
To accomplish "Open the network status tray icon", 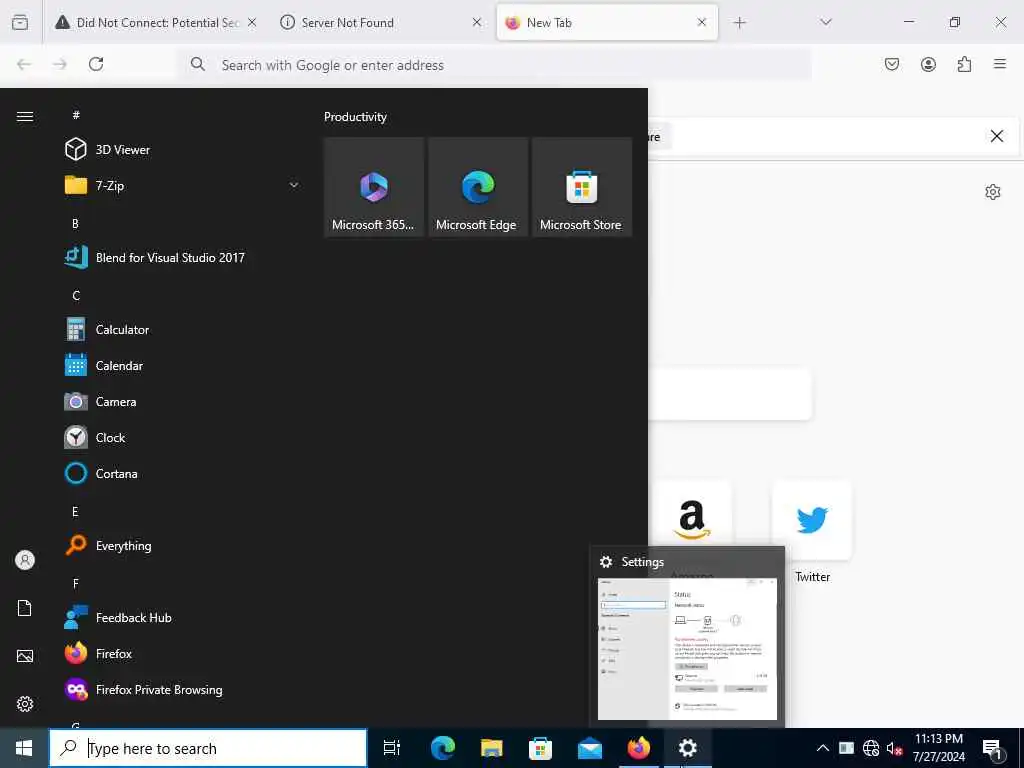I will click(871, 748).
